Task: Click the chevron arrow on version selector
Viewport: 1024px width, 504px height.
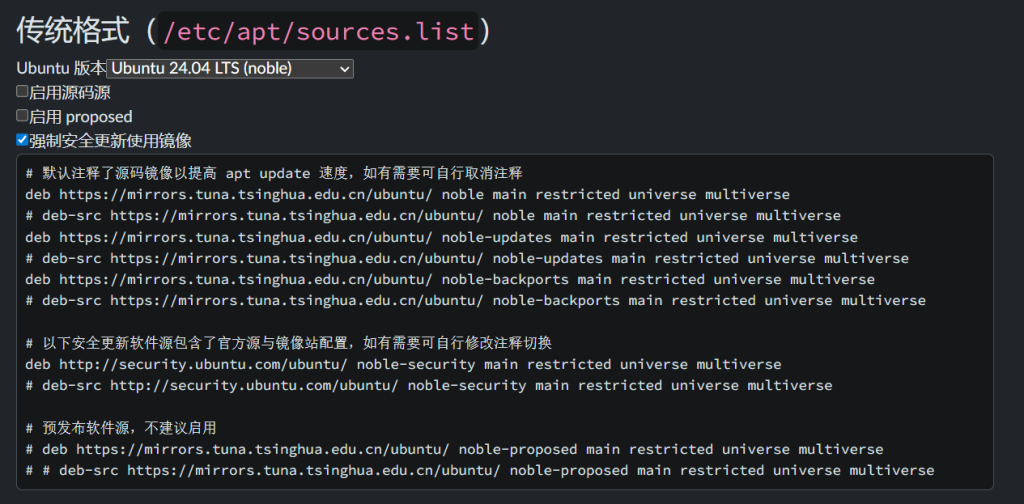Action: [345, 68]
